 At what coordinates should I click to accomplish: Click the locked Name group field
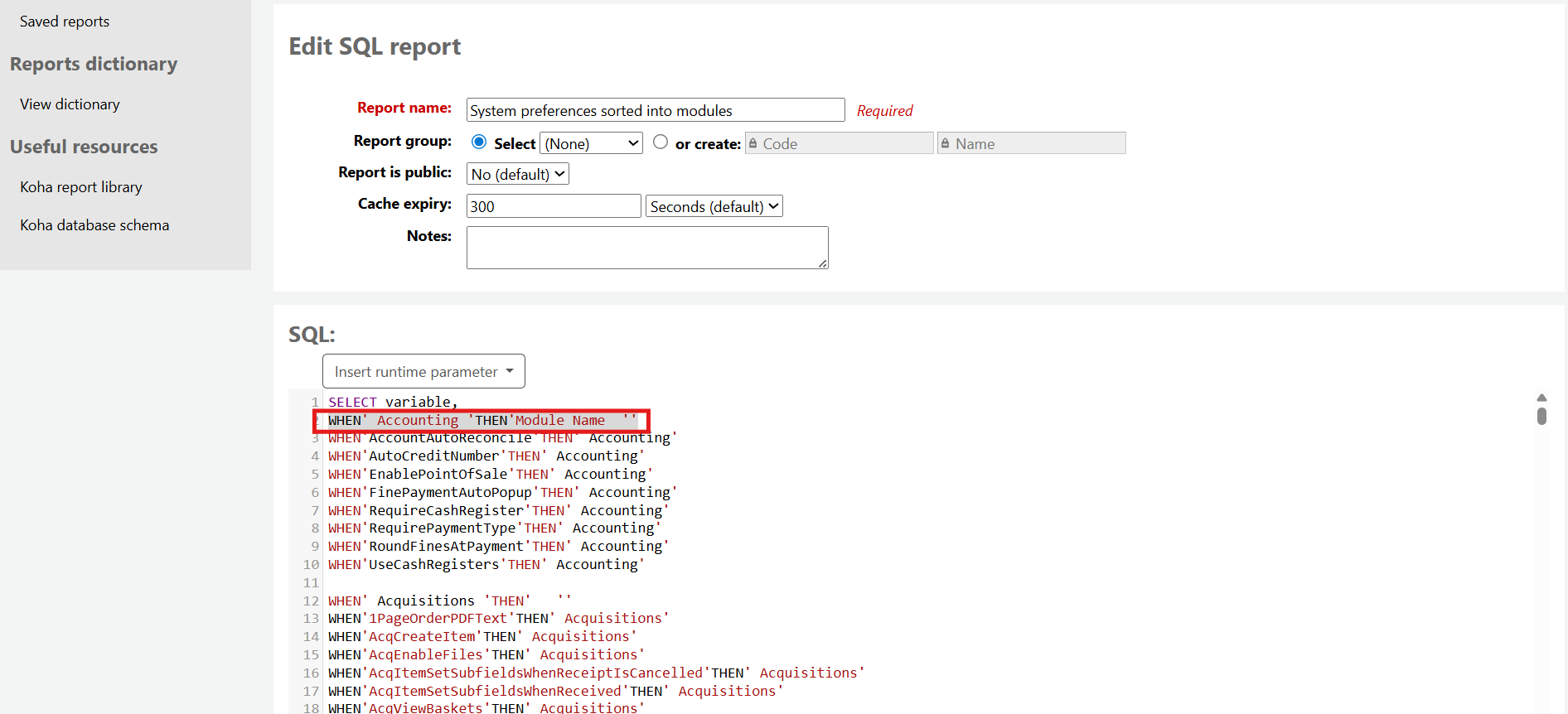[x=1031, y=143]
